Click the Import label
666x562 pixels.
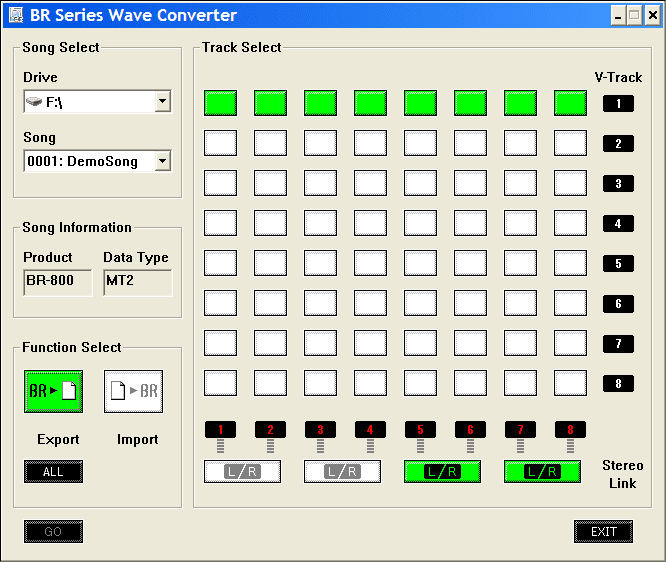pos(138,439)
